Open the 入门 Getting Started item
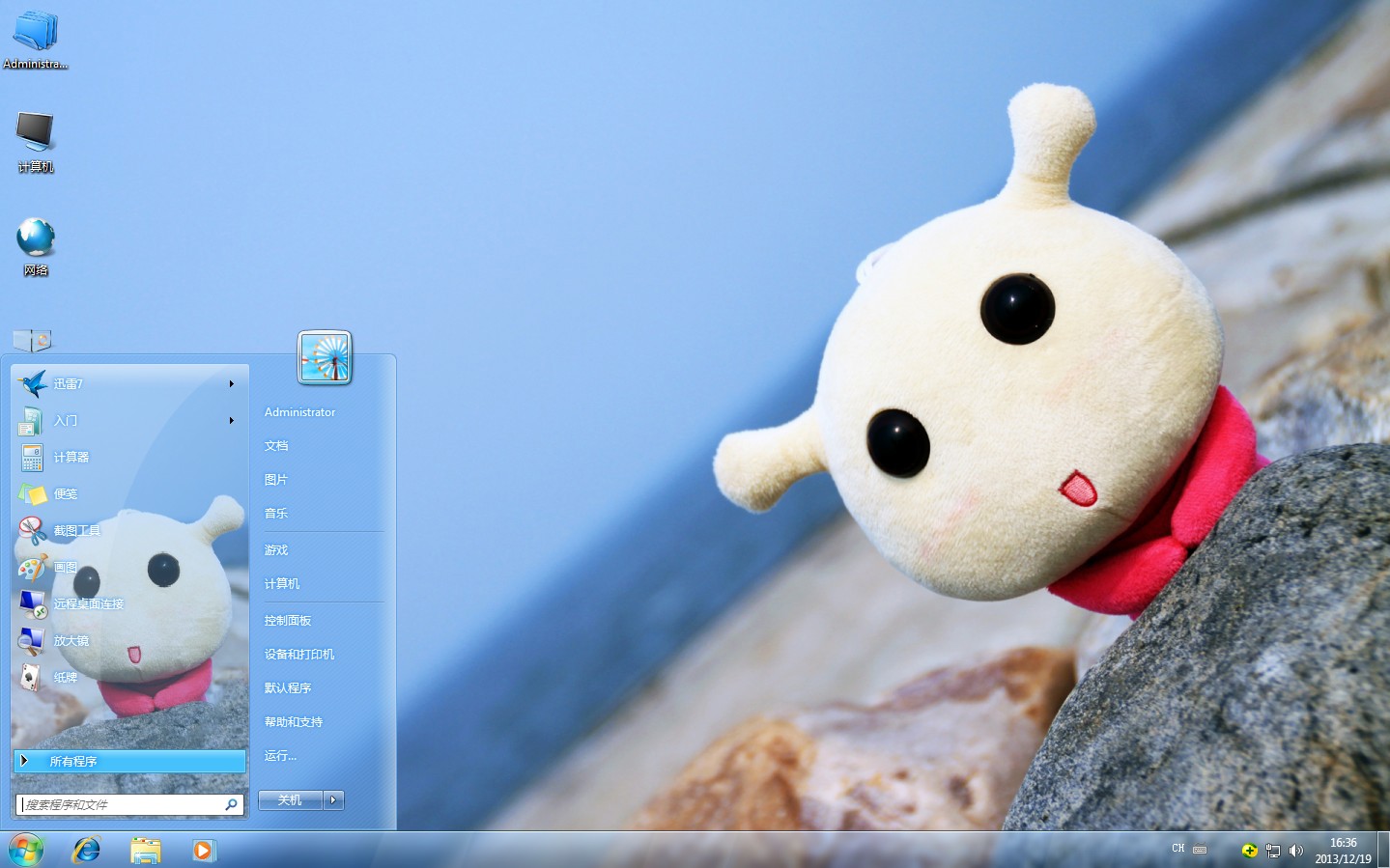Viewport: 1390px width, 868px height. click(x=128, y=421)
